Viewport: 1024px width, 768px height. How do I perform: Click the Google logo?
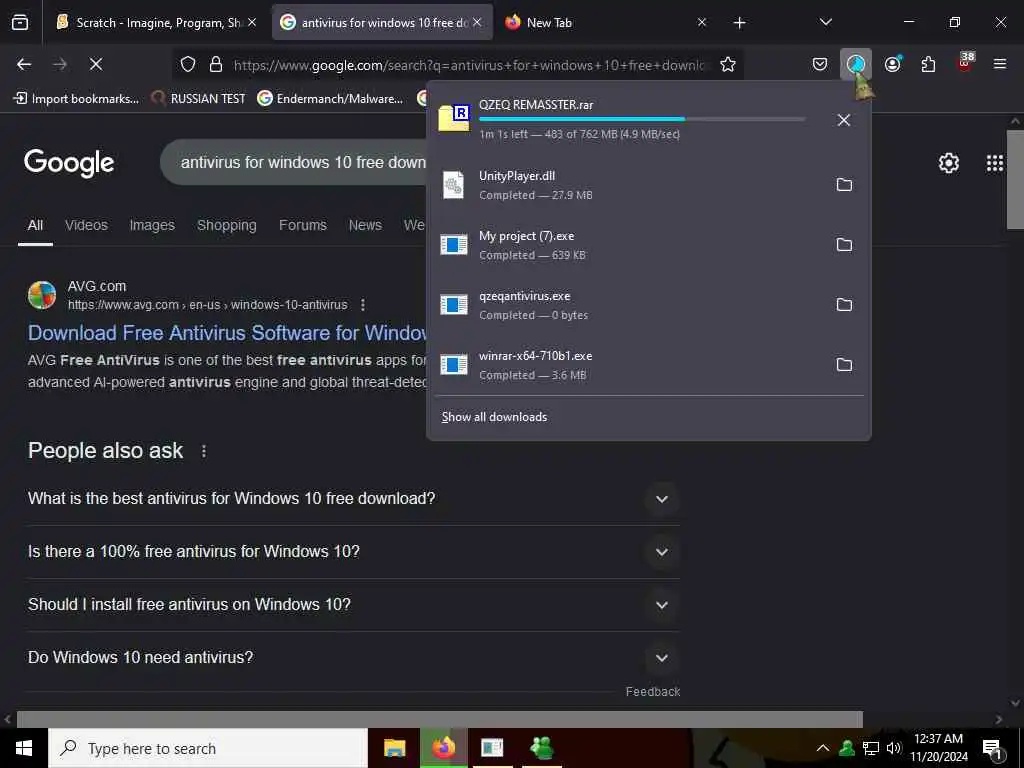[69, 163]
